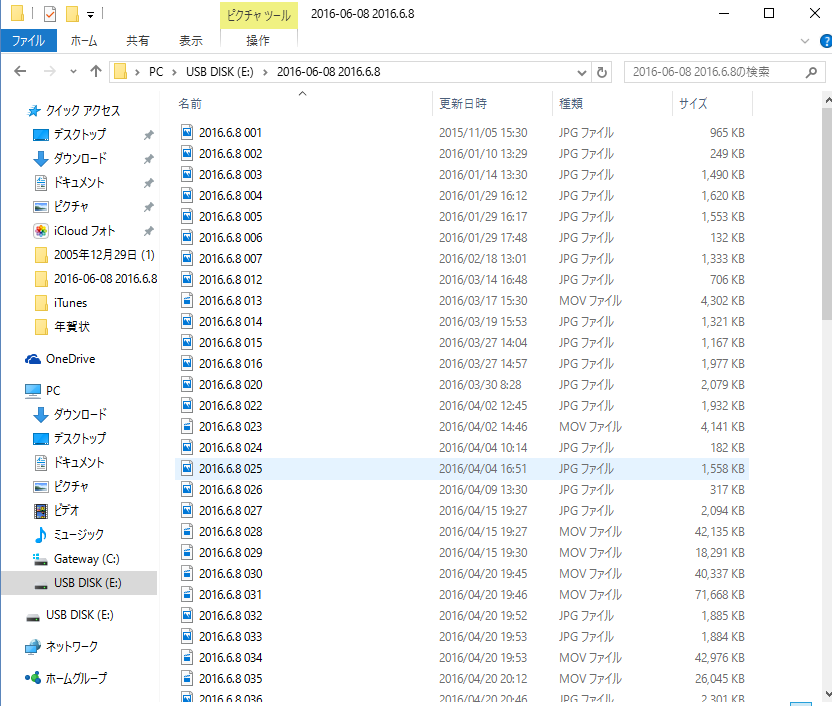Select file 2016.6.8 020

tap(230, 385)
